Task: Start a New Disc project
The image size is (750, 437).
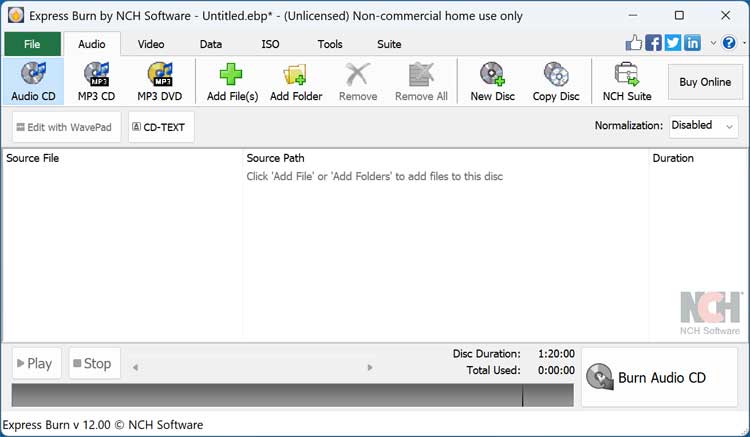Action: point(493,81)
